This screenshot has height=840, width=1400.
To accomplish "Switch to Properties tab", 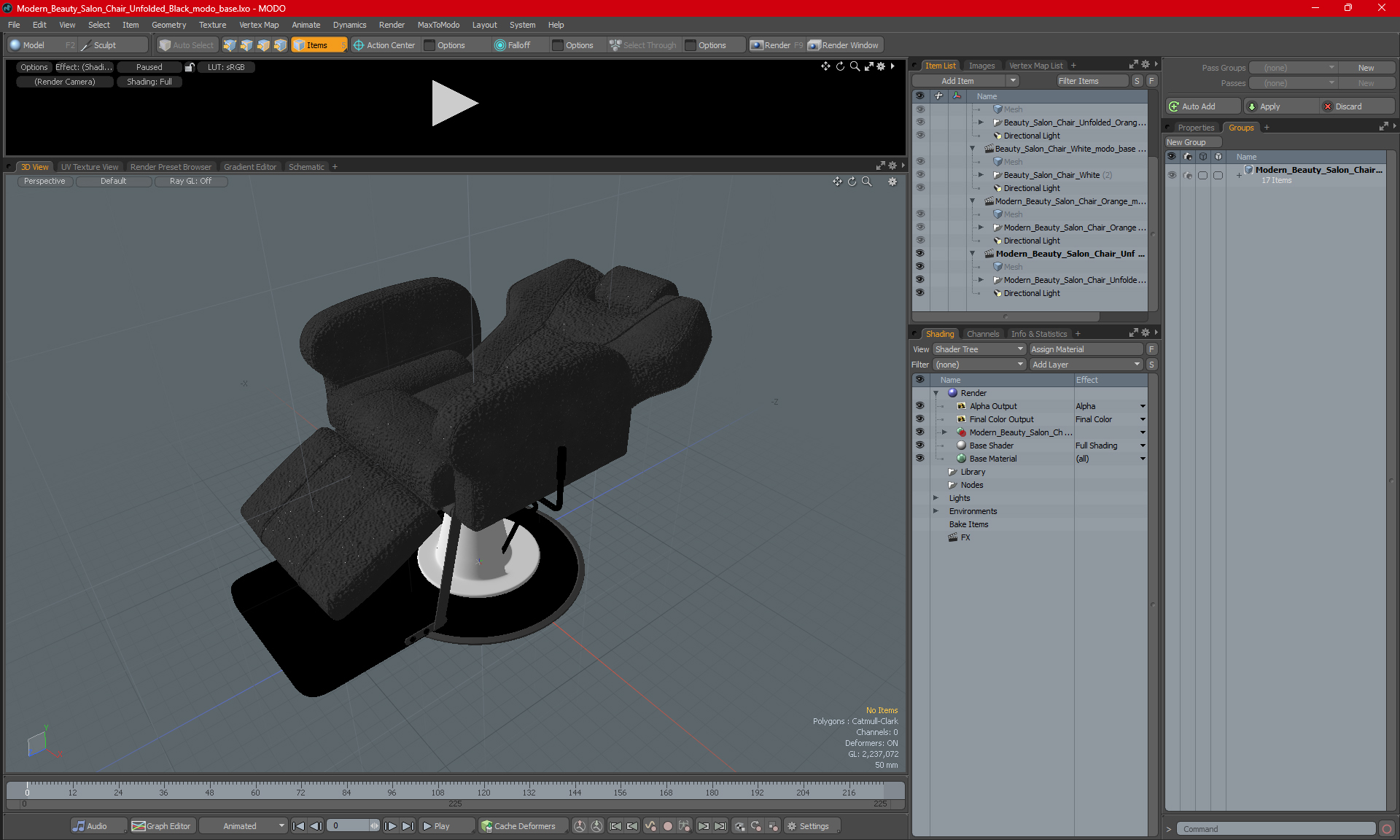I will coord(1196,128).
